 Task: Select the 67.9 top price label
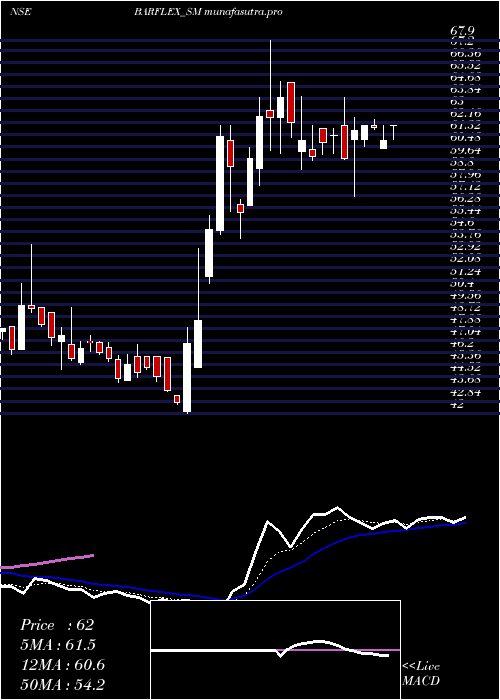tap(462, 32)
